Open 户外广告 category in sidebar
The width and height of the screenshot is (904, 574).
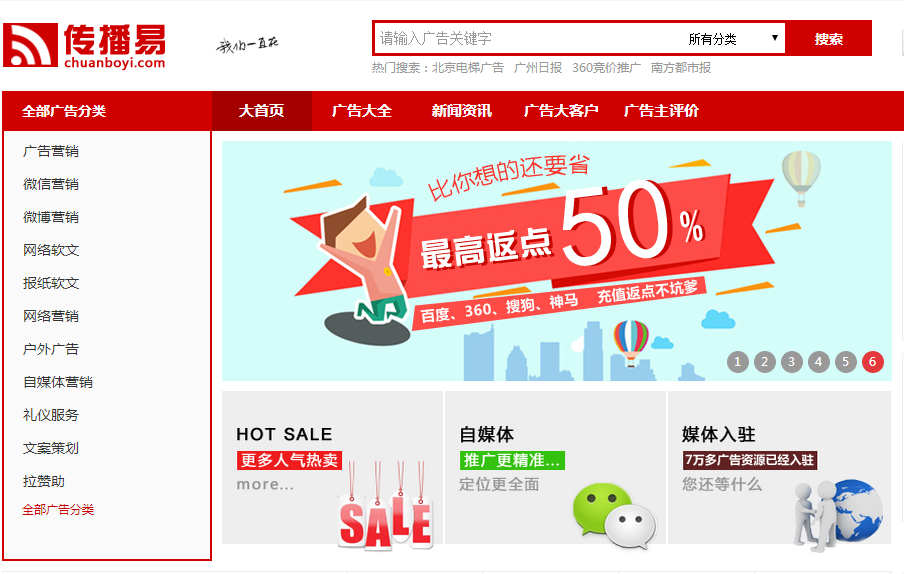51,349
